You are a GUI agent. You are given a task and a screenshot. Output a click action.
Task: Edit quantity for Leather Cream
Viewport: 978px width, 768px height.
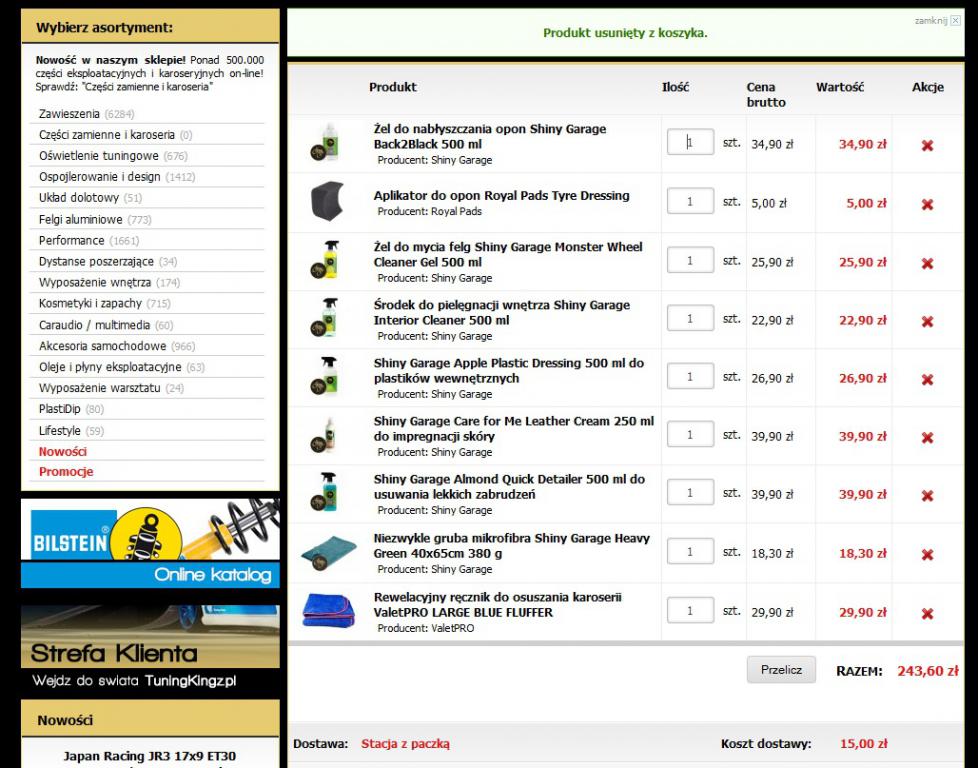pyautogui.click(x=690, y=434)
